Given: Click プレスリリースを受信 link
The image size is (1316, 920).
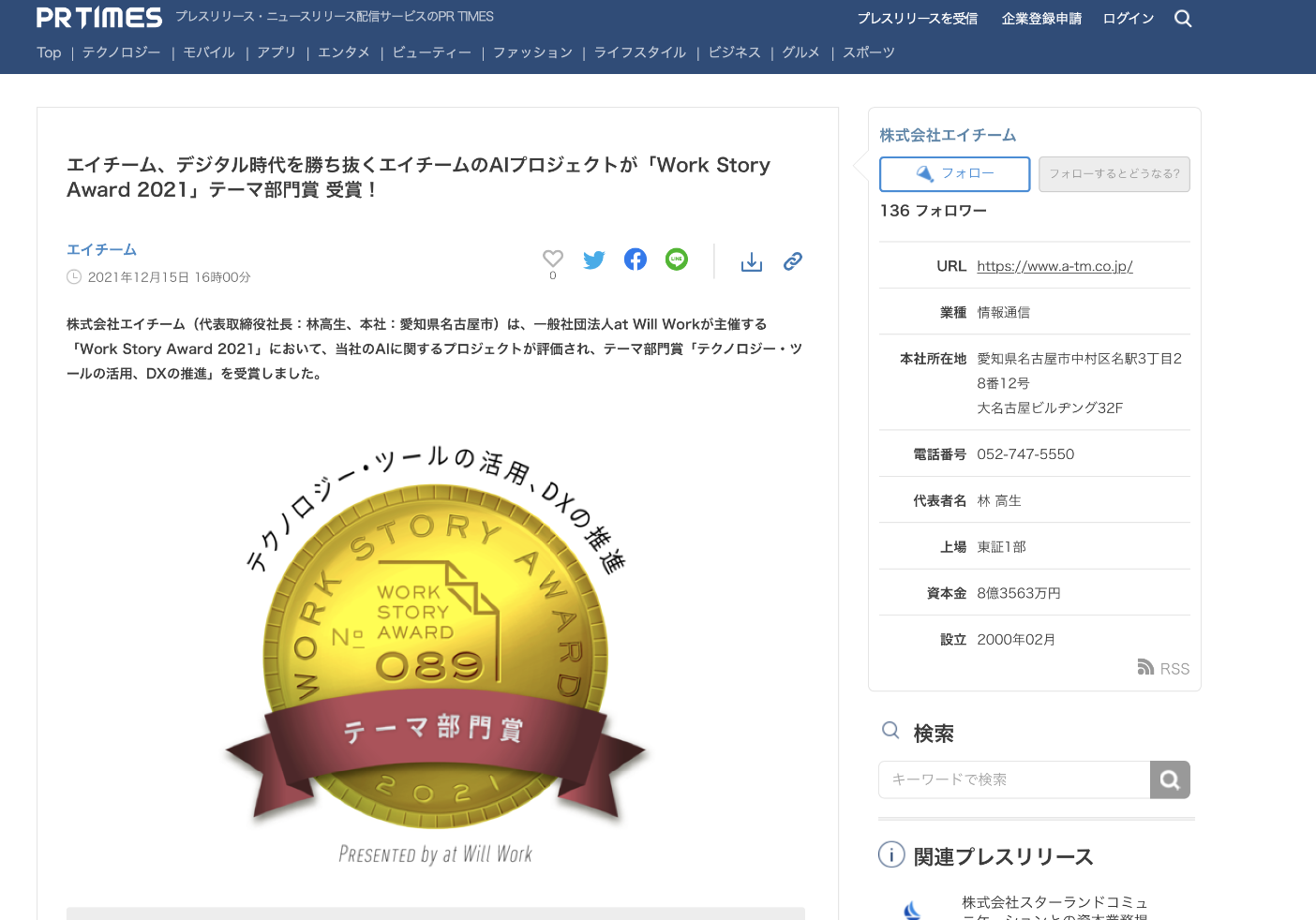Looking at the screenshot, I should point(918,19).
